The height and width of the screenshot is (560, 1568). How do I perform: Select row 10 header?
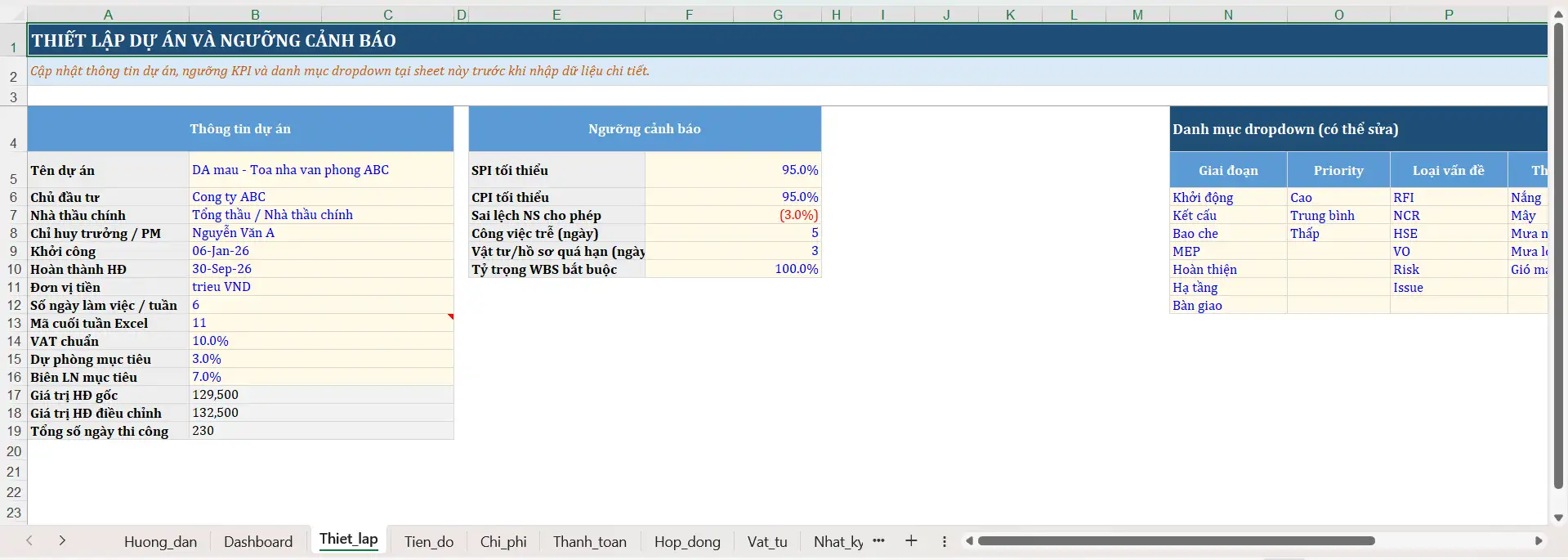click(x=14, y=269)
